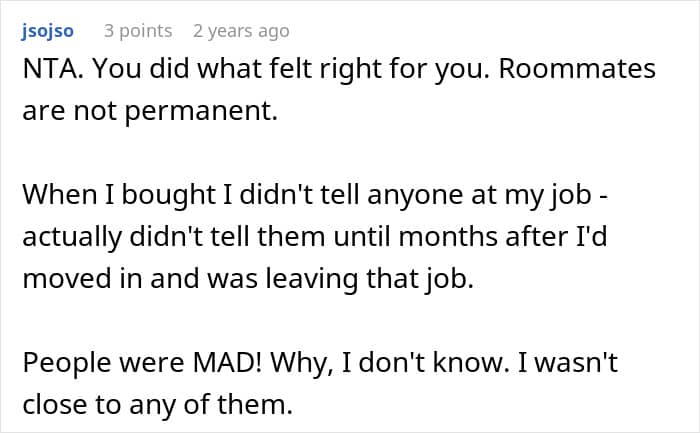Click the word Why in the last paragraph

click(302, 363)
